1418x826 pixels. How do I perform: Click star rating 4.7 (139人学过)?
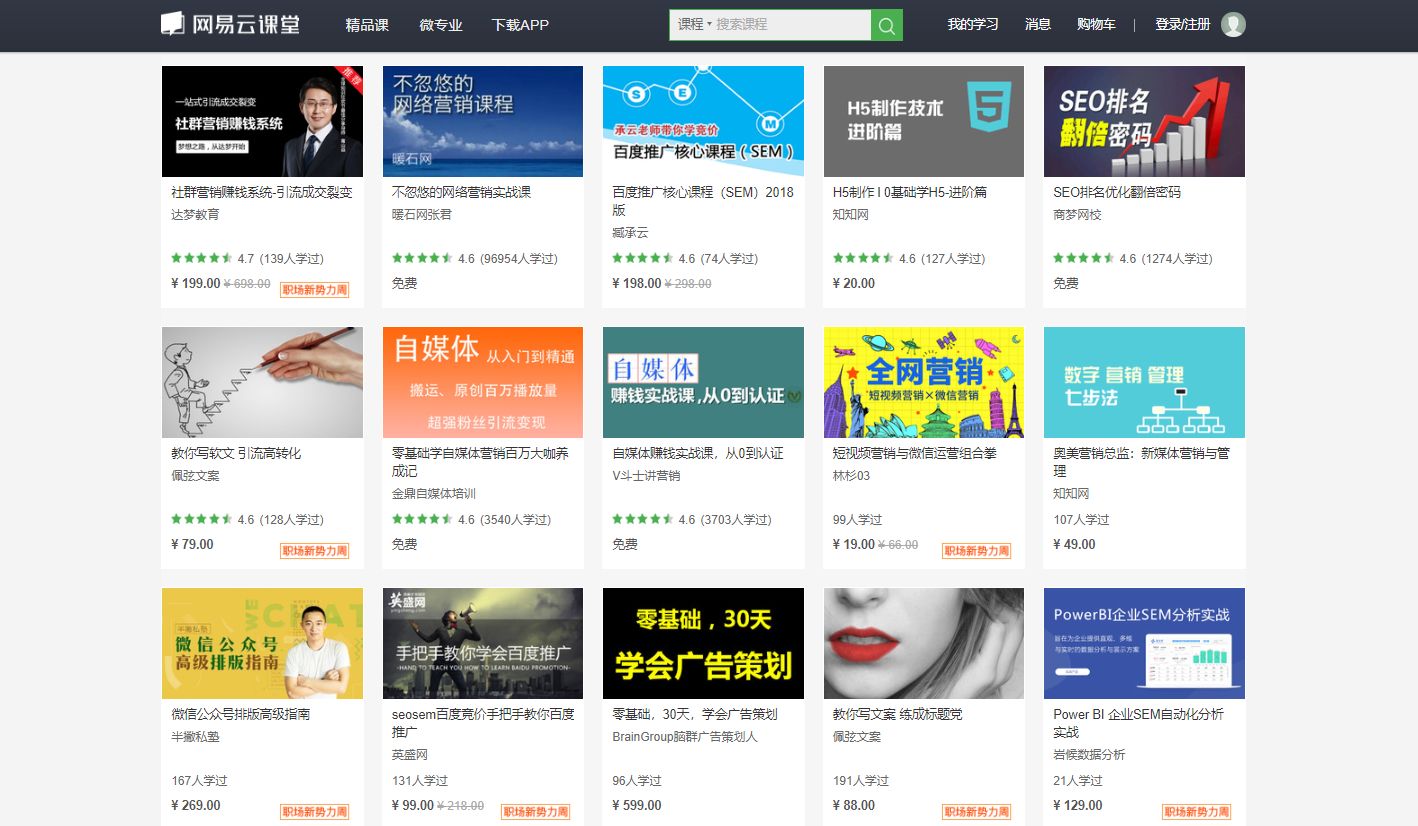tap(247, 259)
